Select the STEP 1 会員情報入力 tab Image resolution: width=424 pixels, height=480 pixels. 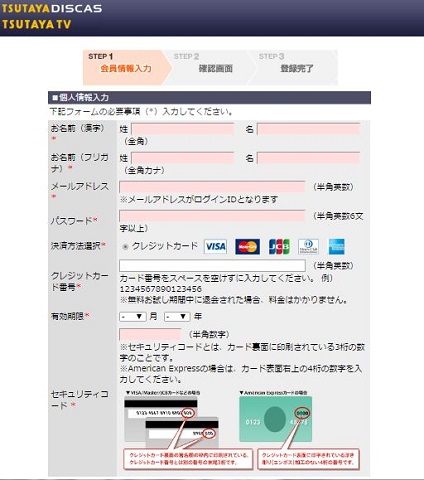pos(127,67)
